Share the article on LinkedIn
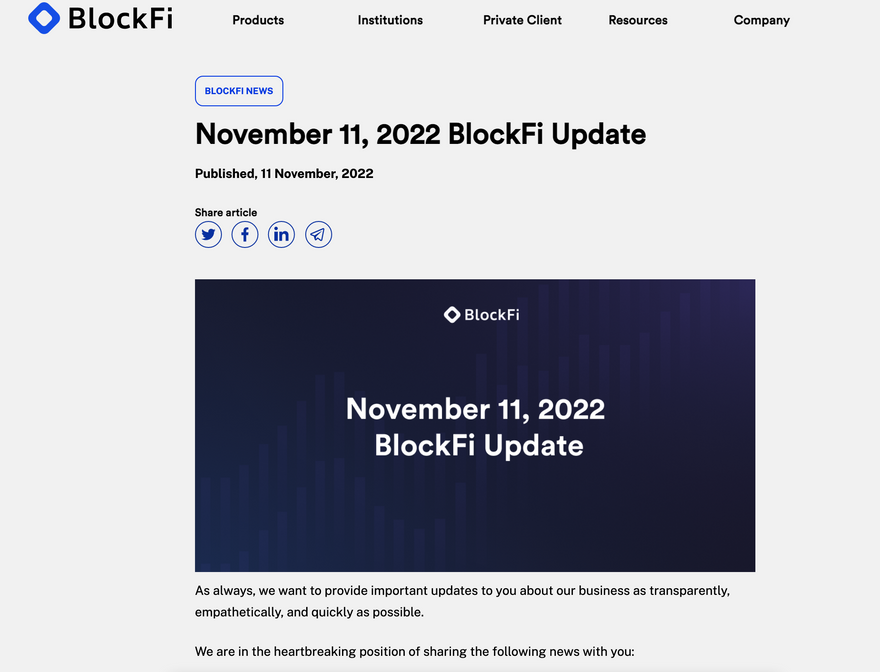The height and width of the screenshot is (672, 880). 281,235
